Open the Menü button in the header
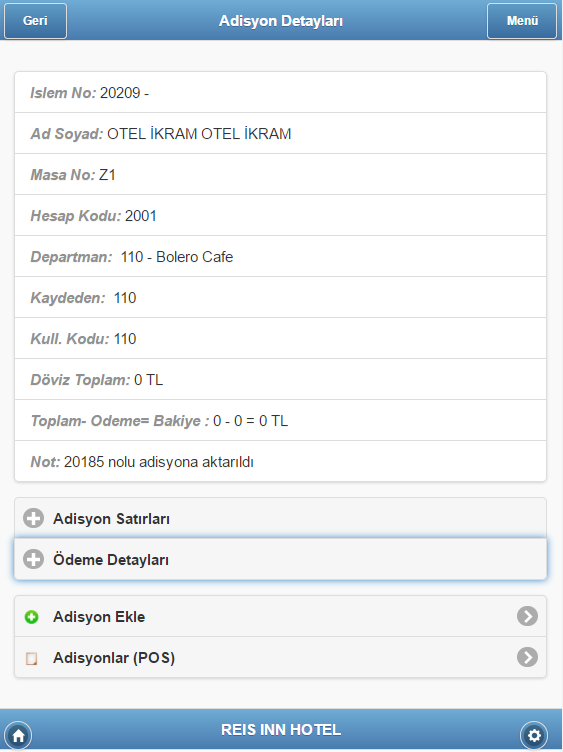Screen dimensions: 563x752 click(x=522, y=21)
